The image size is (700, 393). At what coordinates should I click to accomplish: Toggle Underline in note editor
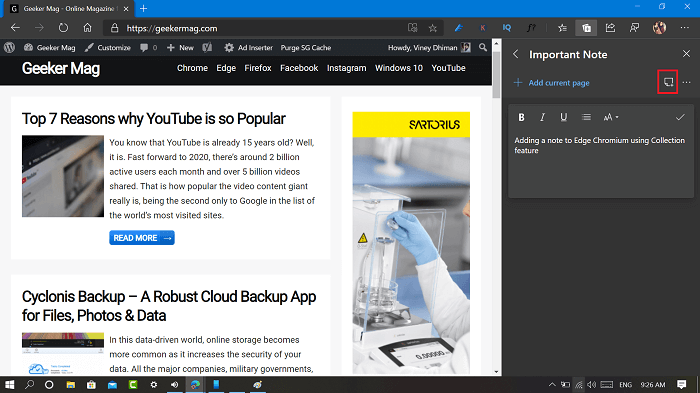(564, 117)
